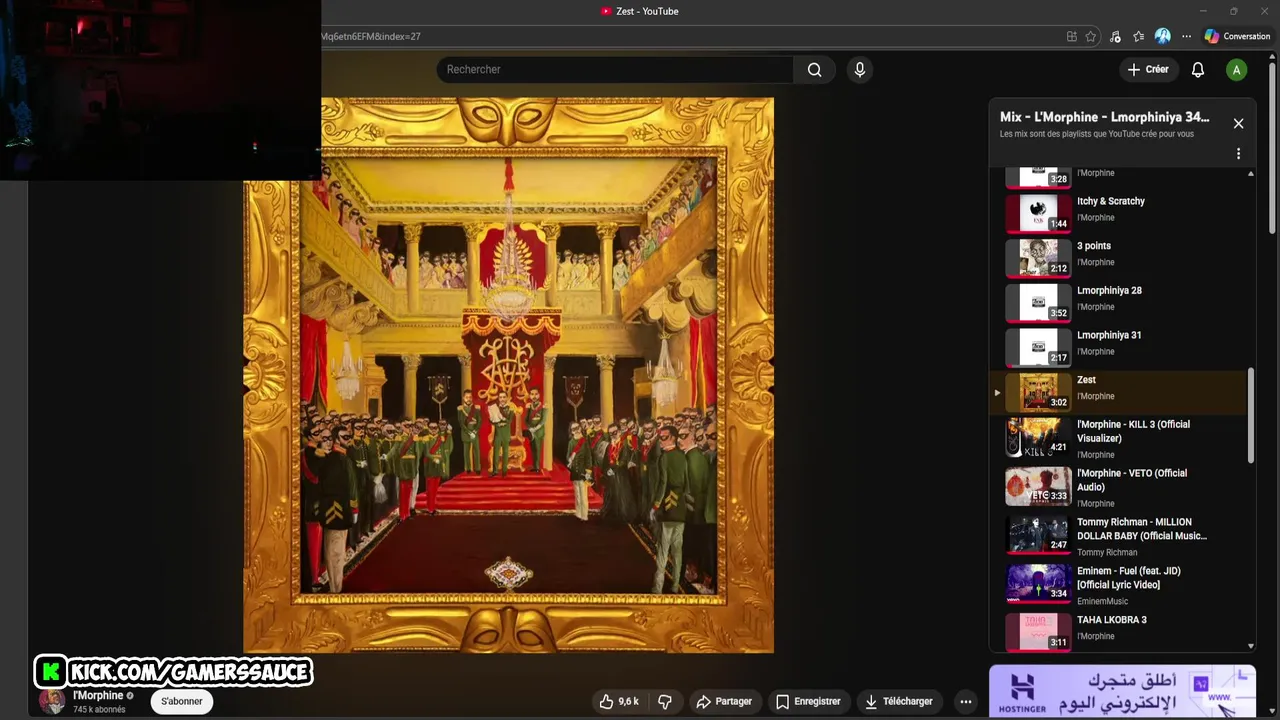Click the Mix - L'Morphine playlist title

click(x=1104, y=117)
